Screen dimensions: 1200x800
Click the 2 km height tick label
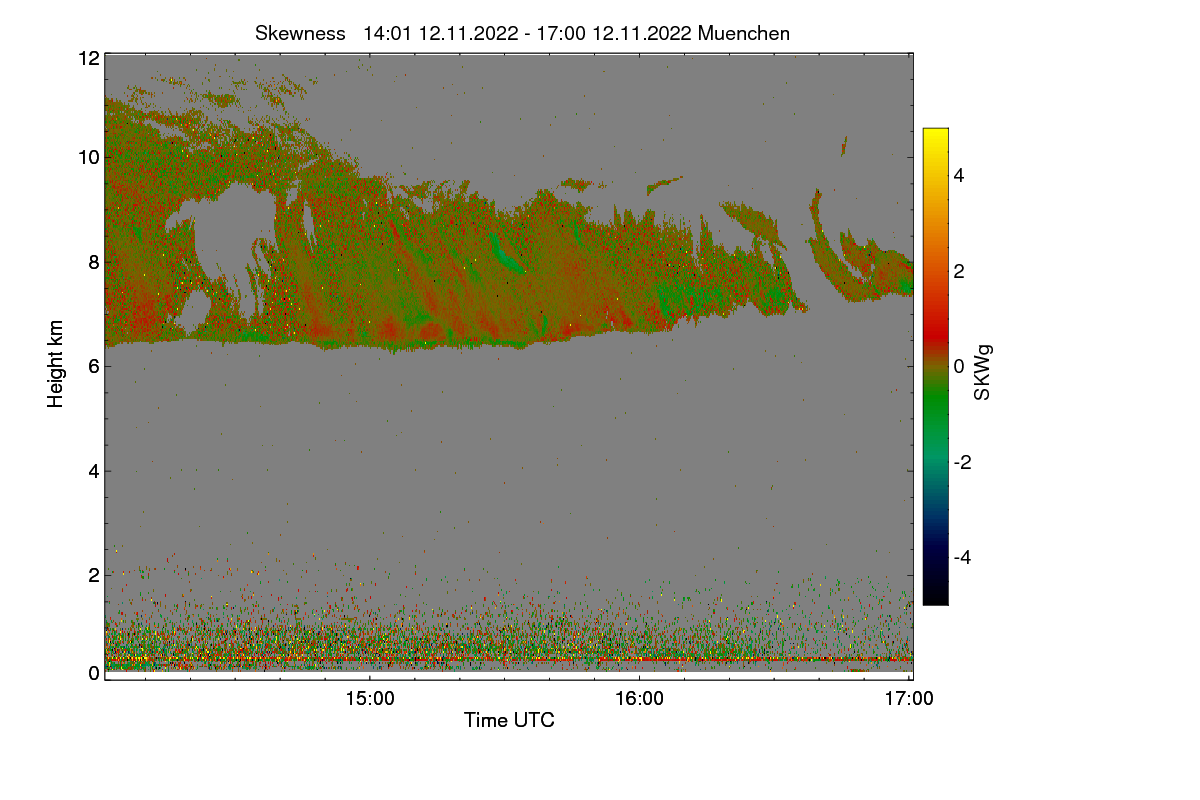pos(93,575)
